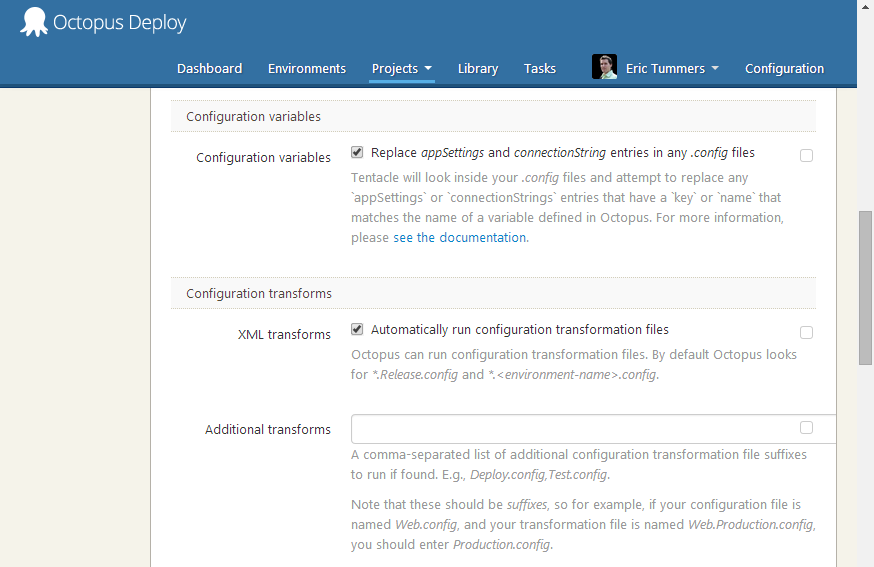The height and width of the screenshot is (567, 874).
Task: Tick the checkbox inside Additional transforms field
Action: click(x=806, y=428)
